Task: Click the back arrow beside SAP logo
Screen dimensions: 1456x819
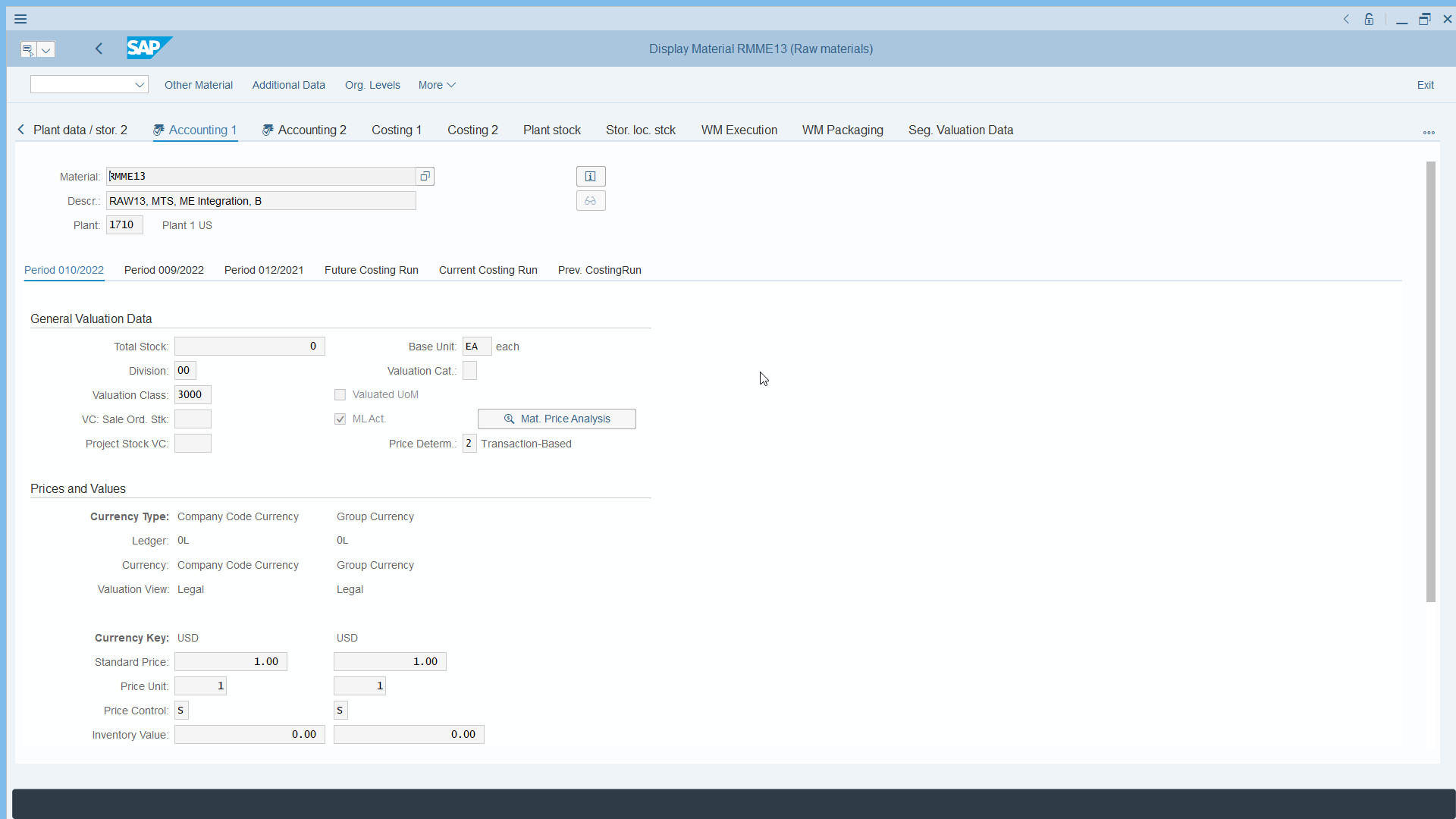Action: [x=99, y=49]
